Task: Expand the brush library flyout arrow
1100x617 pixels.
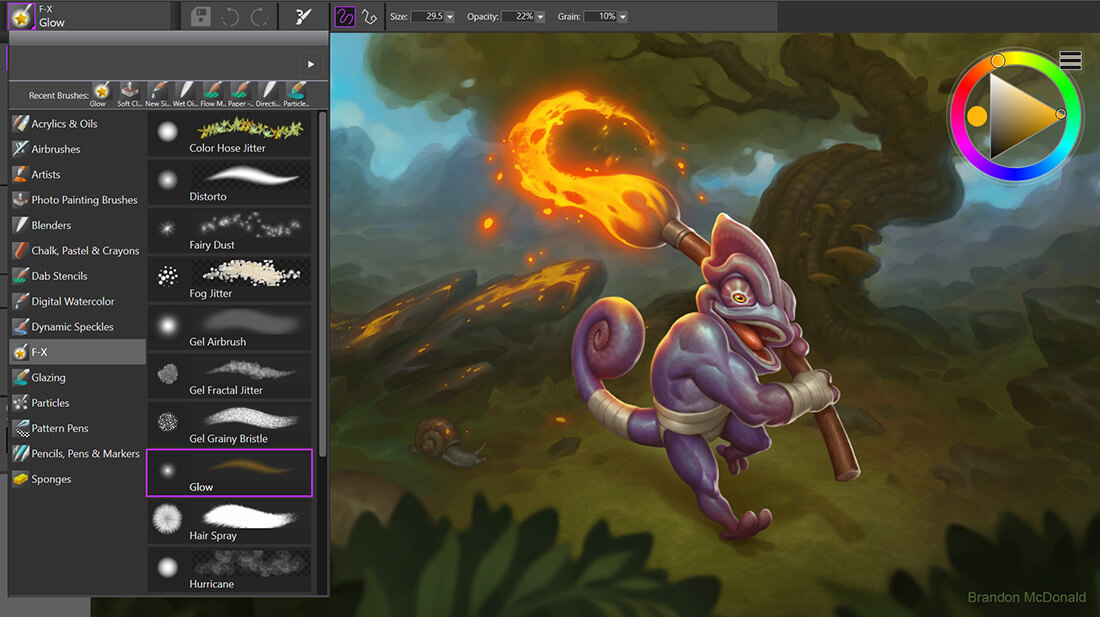Action: click(311, 64)
